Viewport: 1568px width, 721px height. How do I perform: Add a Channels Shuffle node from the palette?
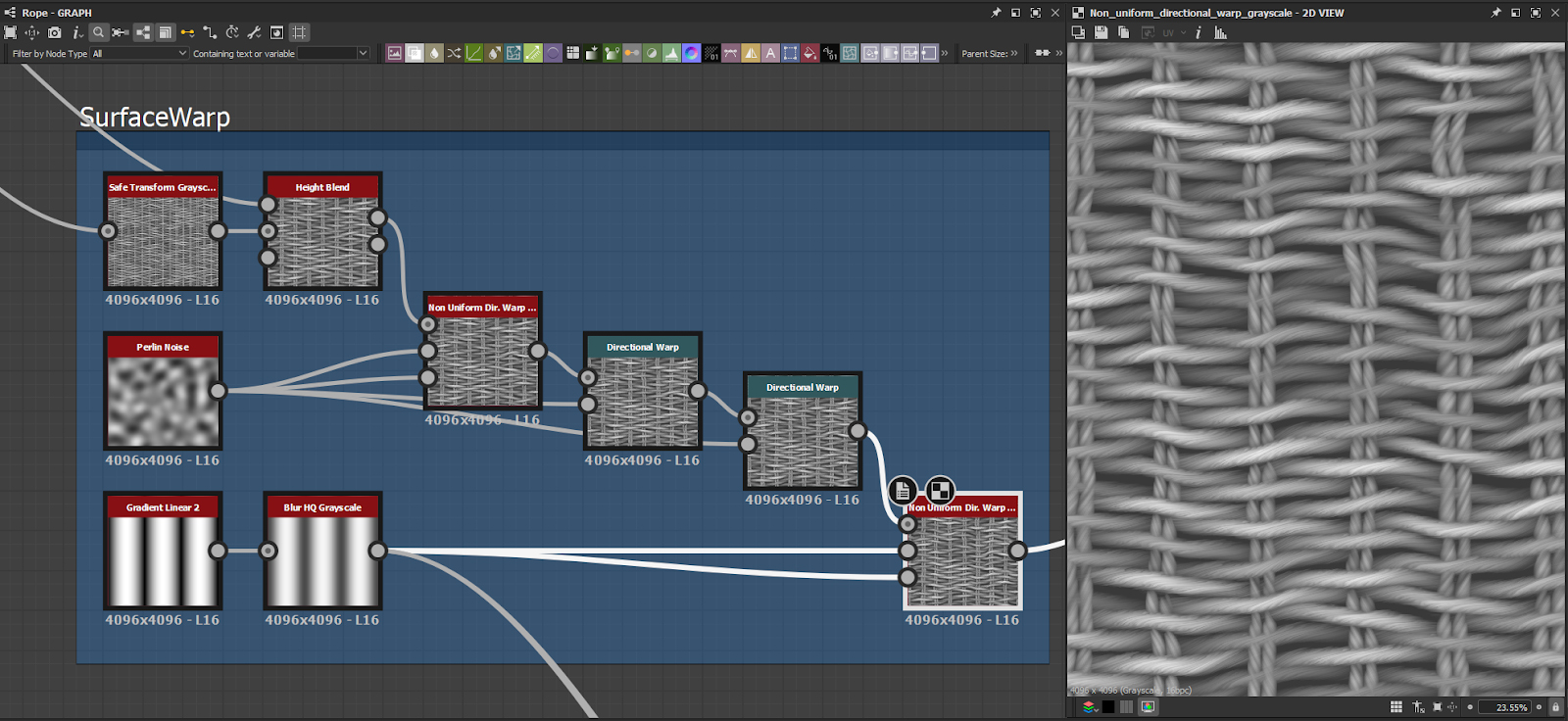454,53
